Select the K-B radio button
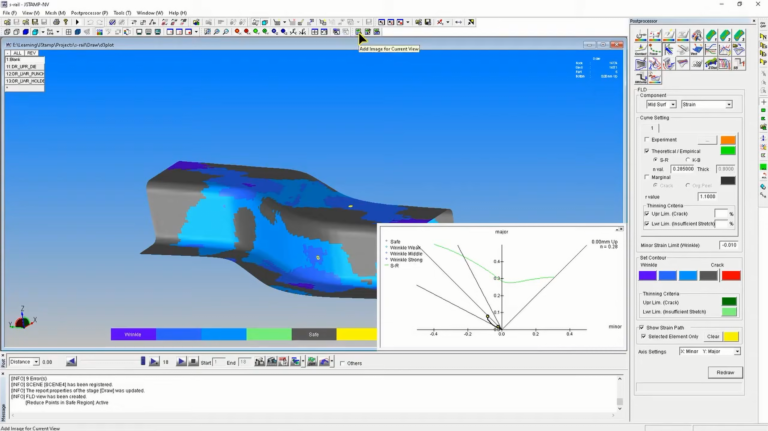This screenshot has width=768, height=431. pyautogui.click(x=688, y=160)
